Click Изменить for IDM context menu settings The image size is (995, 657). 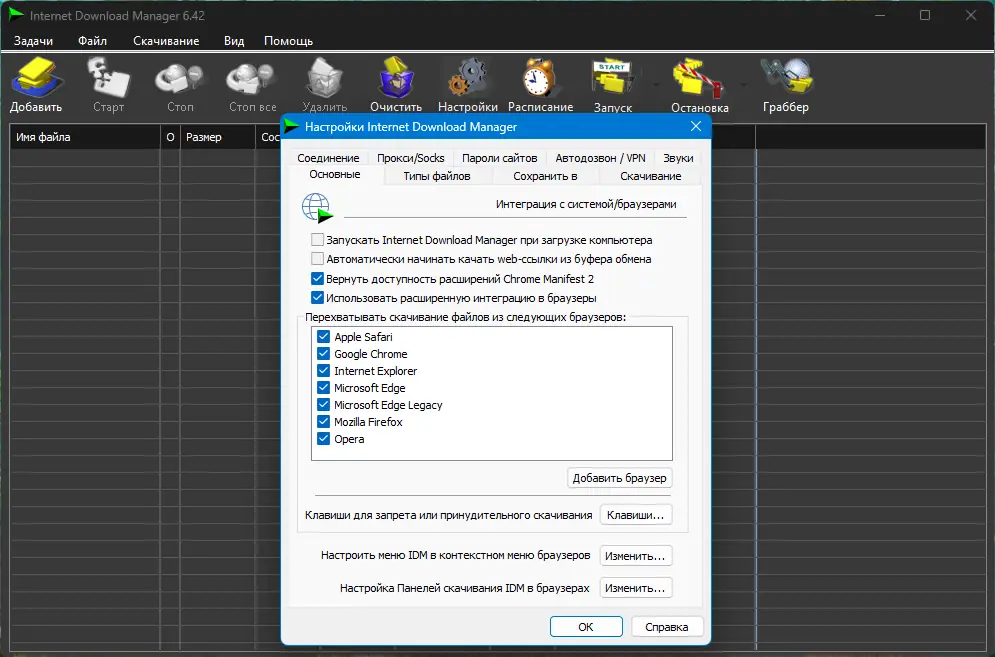pos(635,555)
